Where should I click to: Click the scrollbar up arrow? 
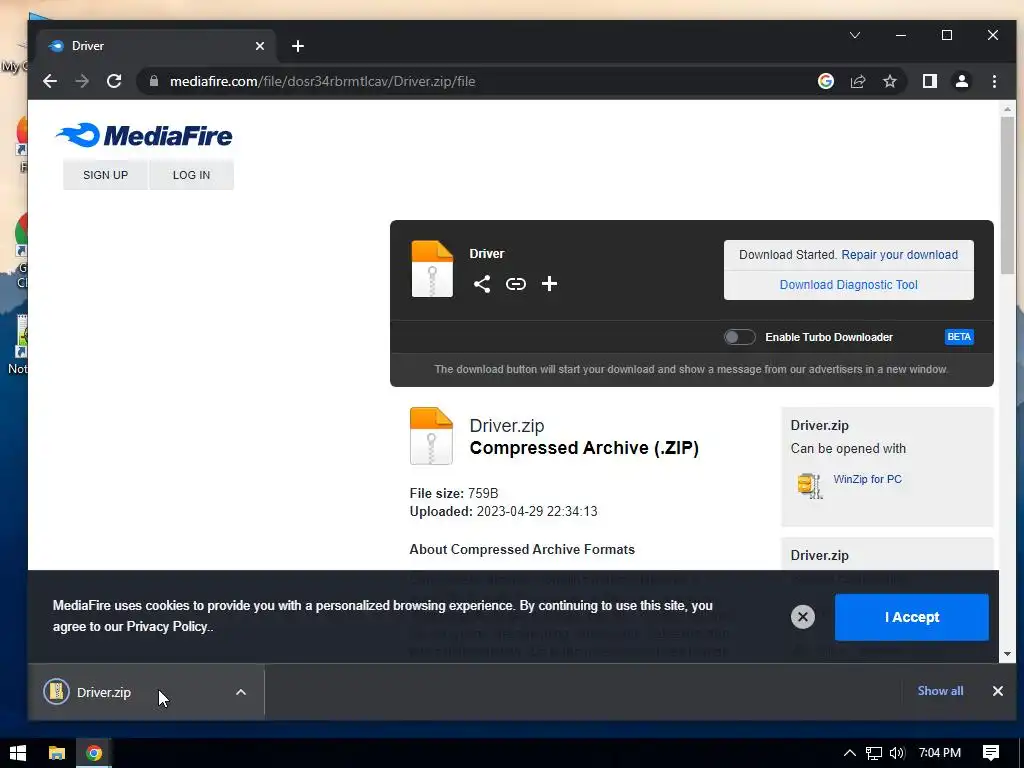coord(1007,110)
